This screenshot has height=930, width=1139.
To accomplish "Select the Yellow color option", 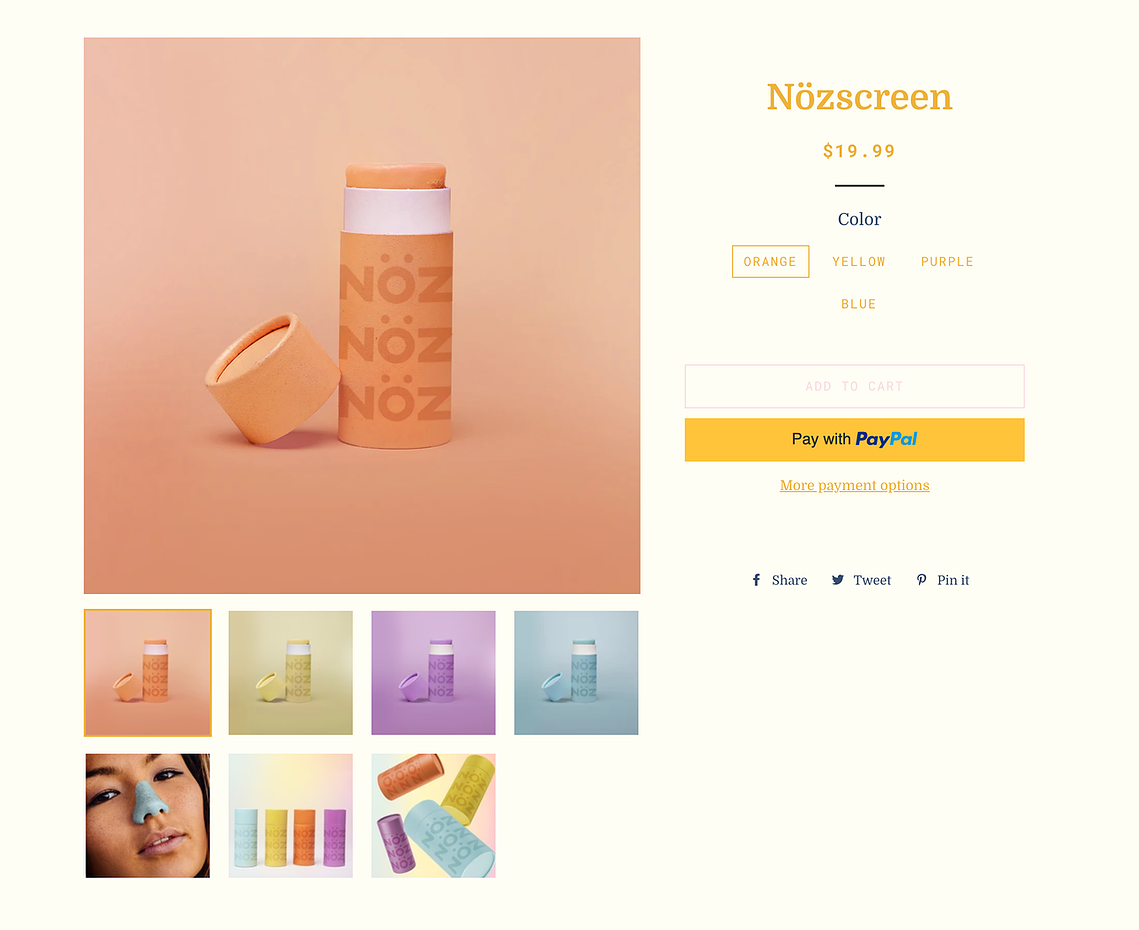I will coord(859,262).
